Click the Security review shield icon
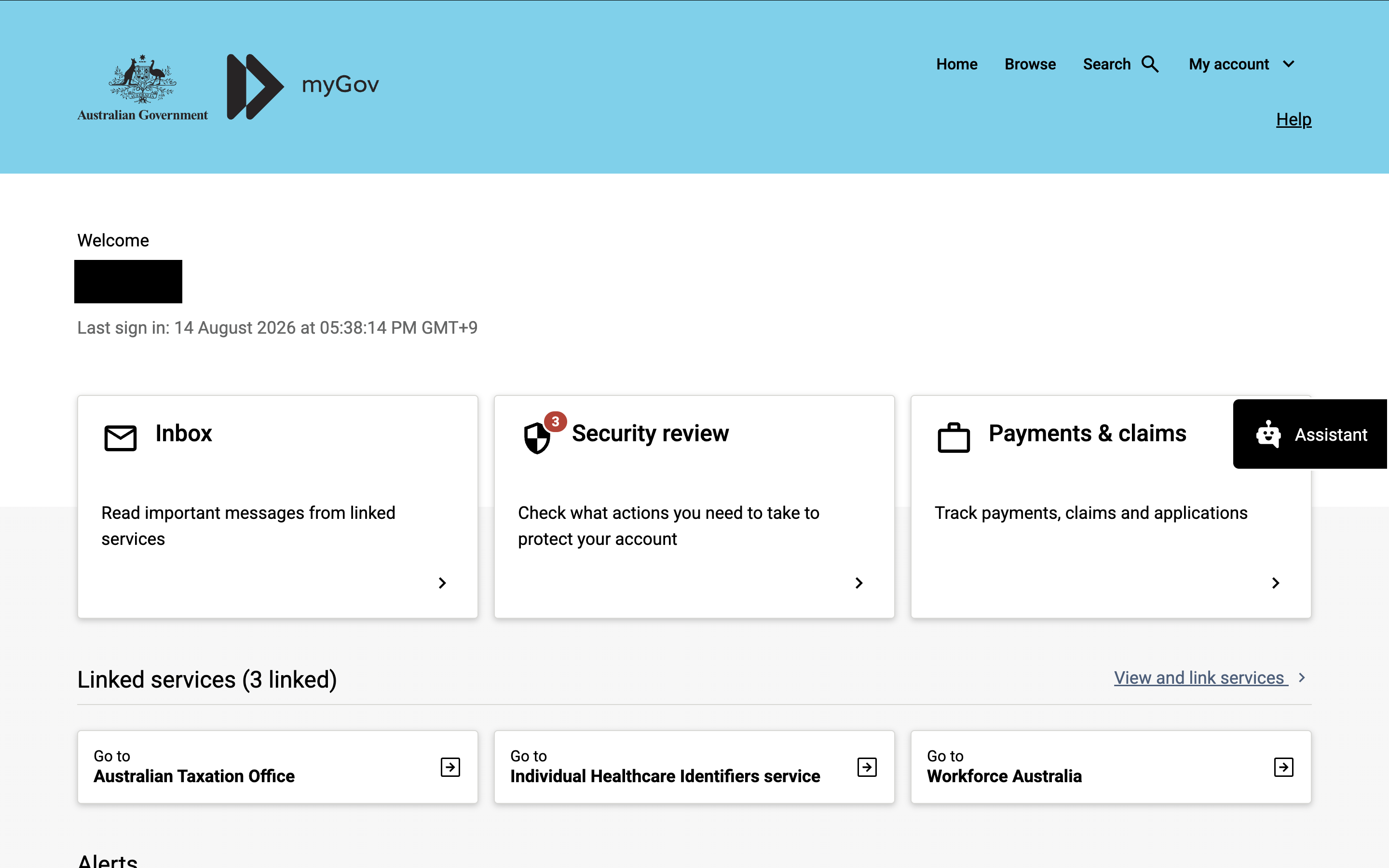Viewport: 1389px width, 868px height. tap(537, 438)
